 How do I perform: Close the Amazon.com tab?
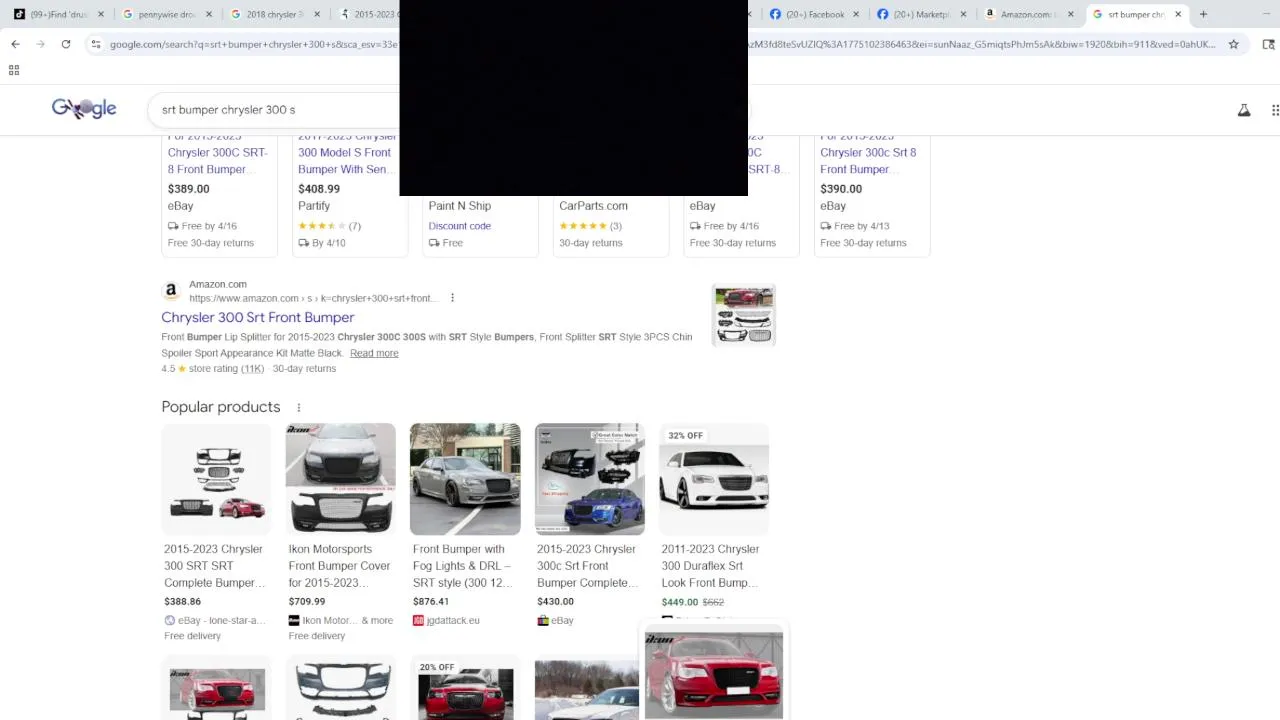(1071, 14)
